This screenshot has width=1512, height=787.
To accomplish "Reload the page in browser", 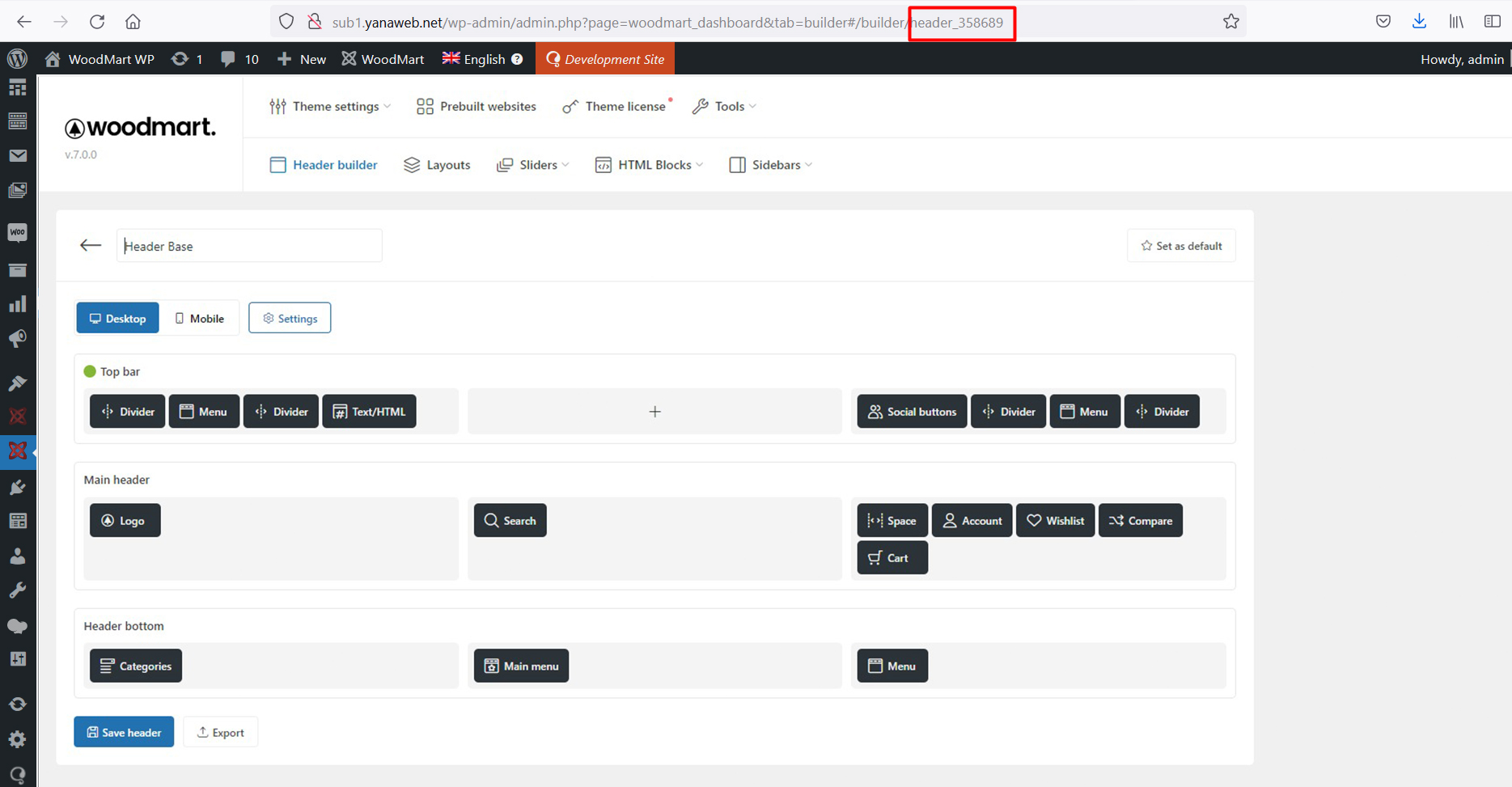I will click(97, 22).
